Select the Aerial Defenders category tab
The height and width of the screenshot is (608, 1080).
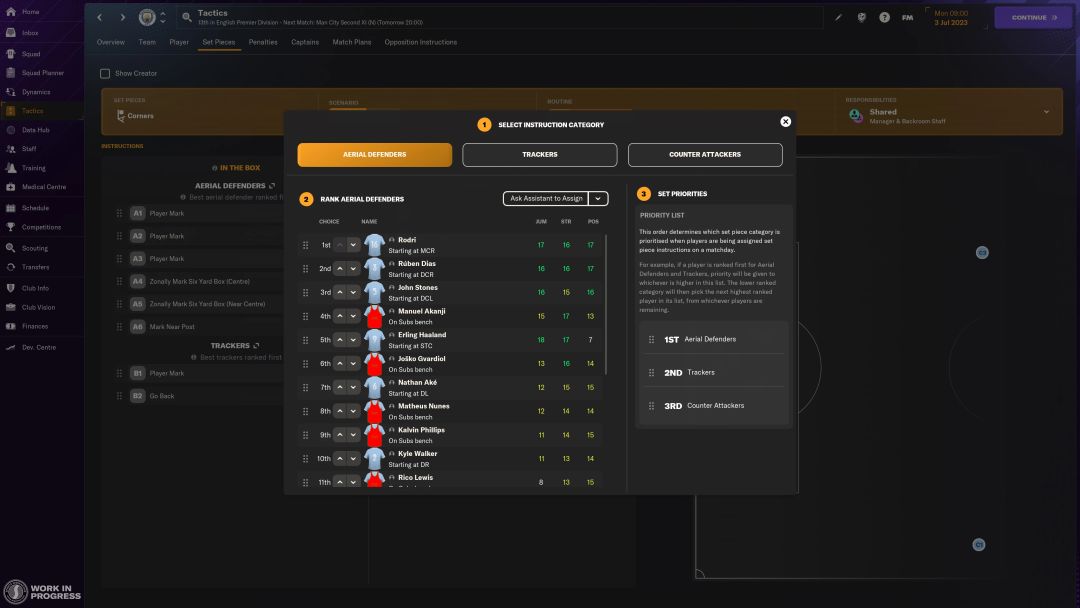pyautogui.click(x=375, y=155)
